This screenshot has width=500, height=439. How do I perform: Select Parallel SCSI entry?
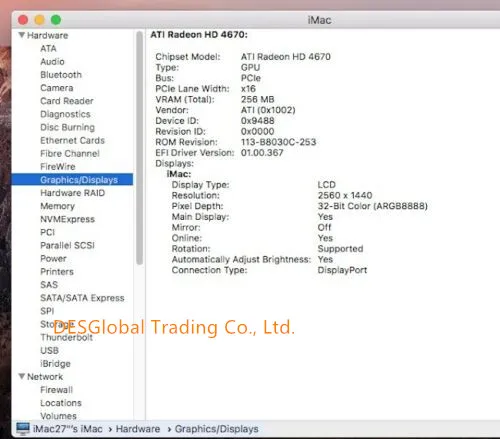(x=67, y=246)
